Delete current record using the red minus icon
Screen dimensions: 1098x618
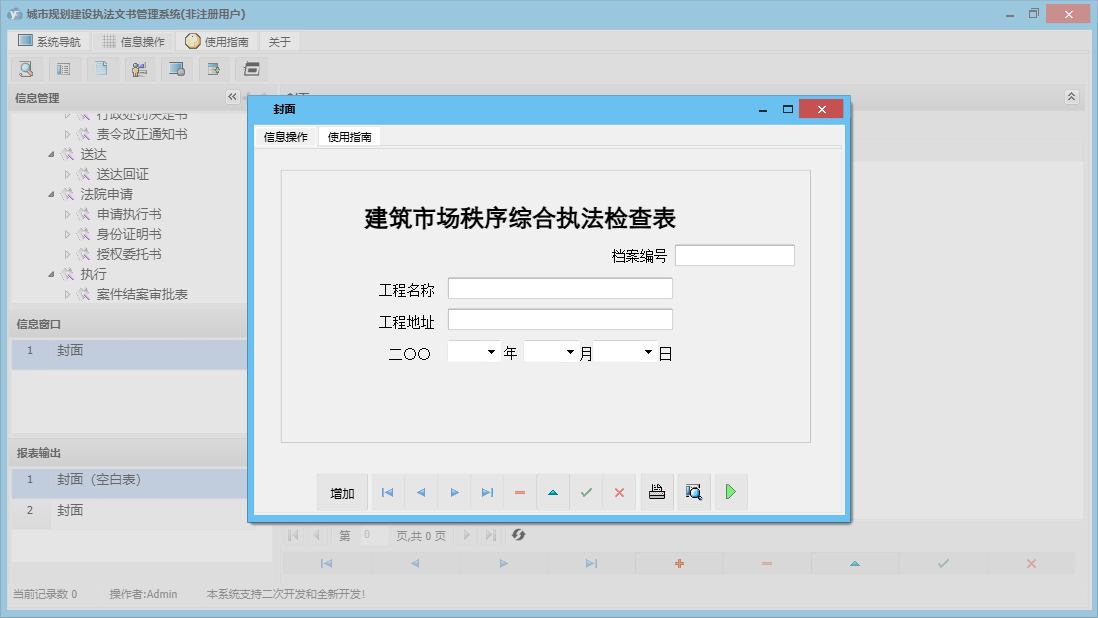click(x=519, y=491)
